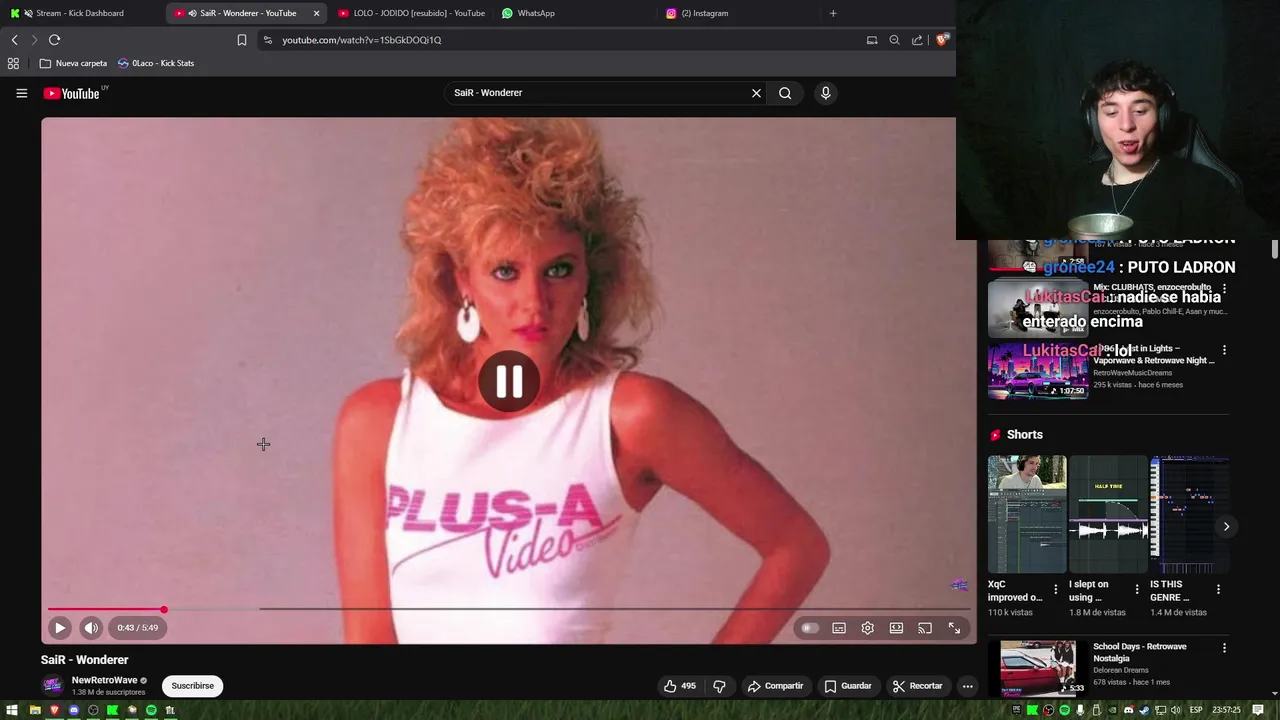The height and width of the screenshot is (720, 1280).
Task: Open the NewRetroWave channel avatar
Action: 52,686
